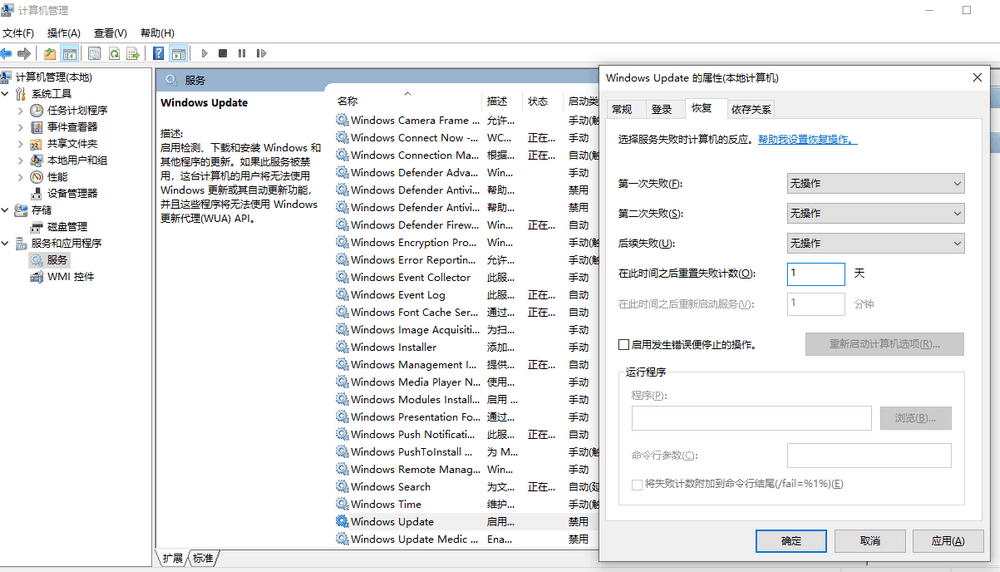The image size is (1000, 572).
Task: Click the Back arrow in the toolbar
Action: click(7, 53)
